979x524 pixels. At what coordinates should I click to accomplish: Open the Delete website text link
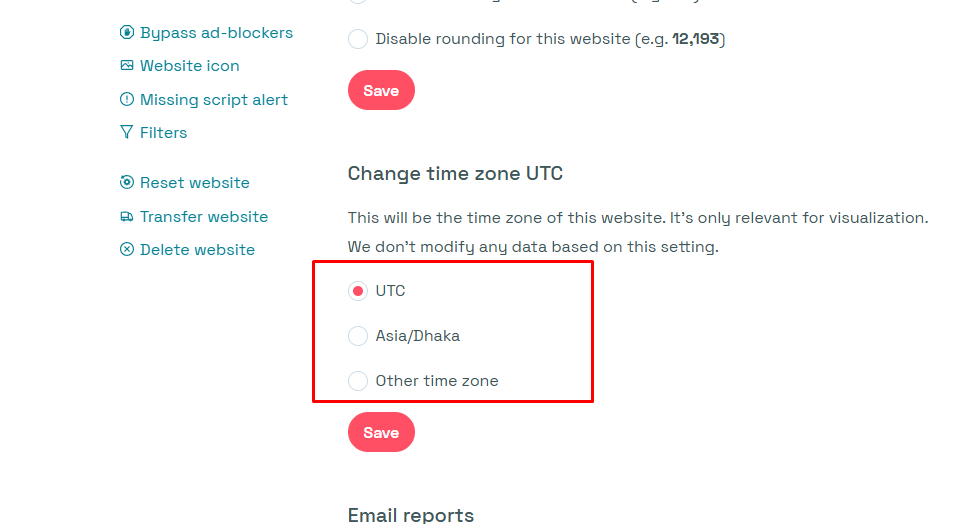[x=197, y=250]
